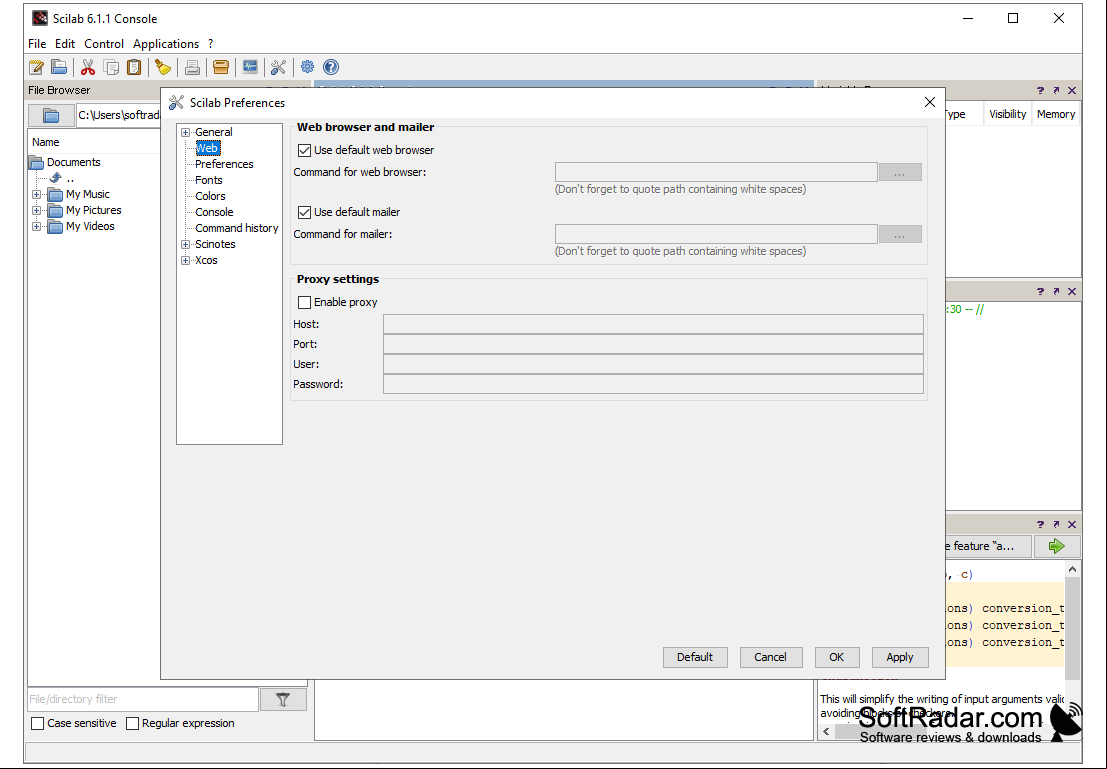1107x769 pixels.
Task: Undock the News feed panel
Action: (x=1056, y=524)
